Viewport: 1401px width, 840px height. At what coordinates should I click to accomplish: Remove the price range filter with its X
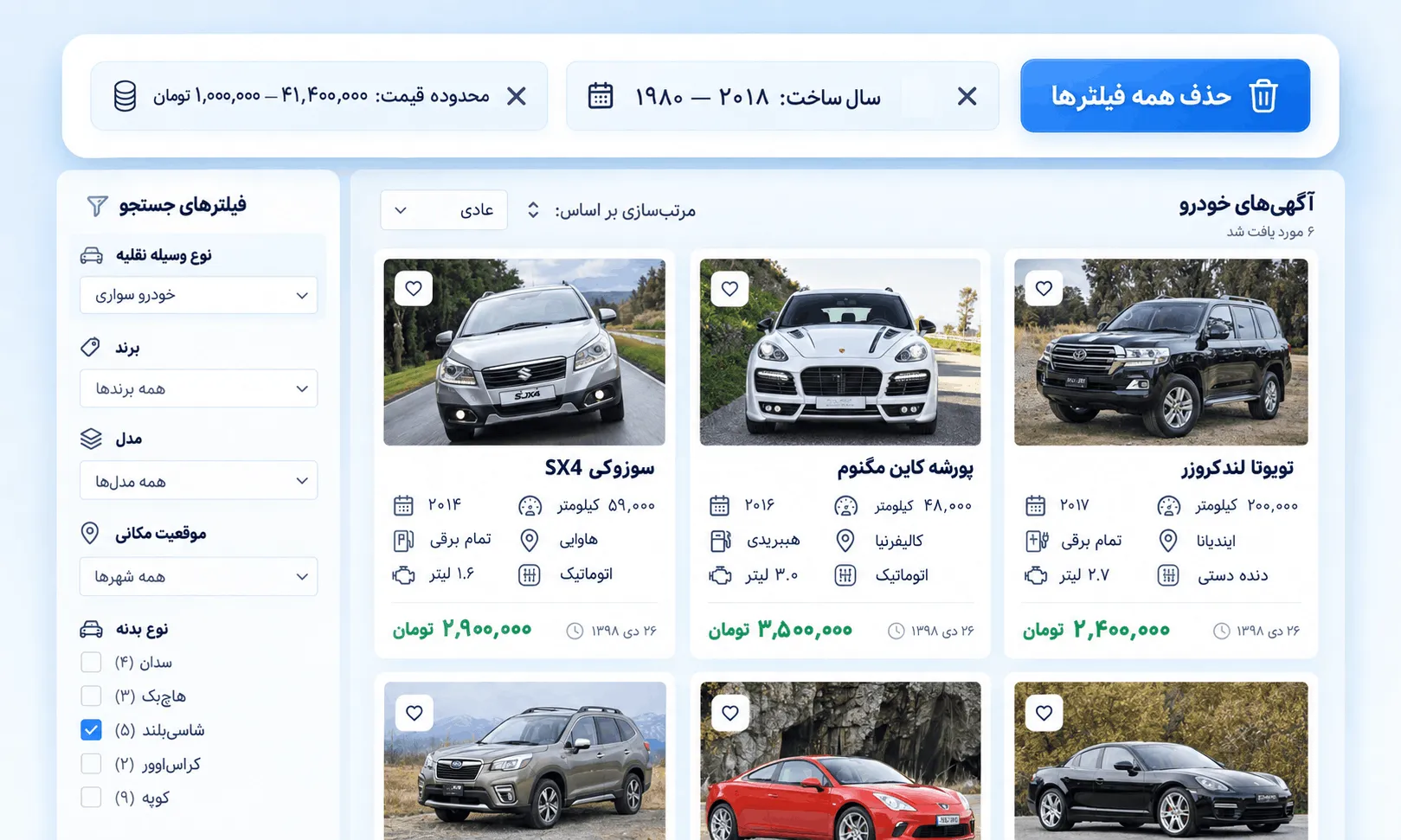click(517, 96)
